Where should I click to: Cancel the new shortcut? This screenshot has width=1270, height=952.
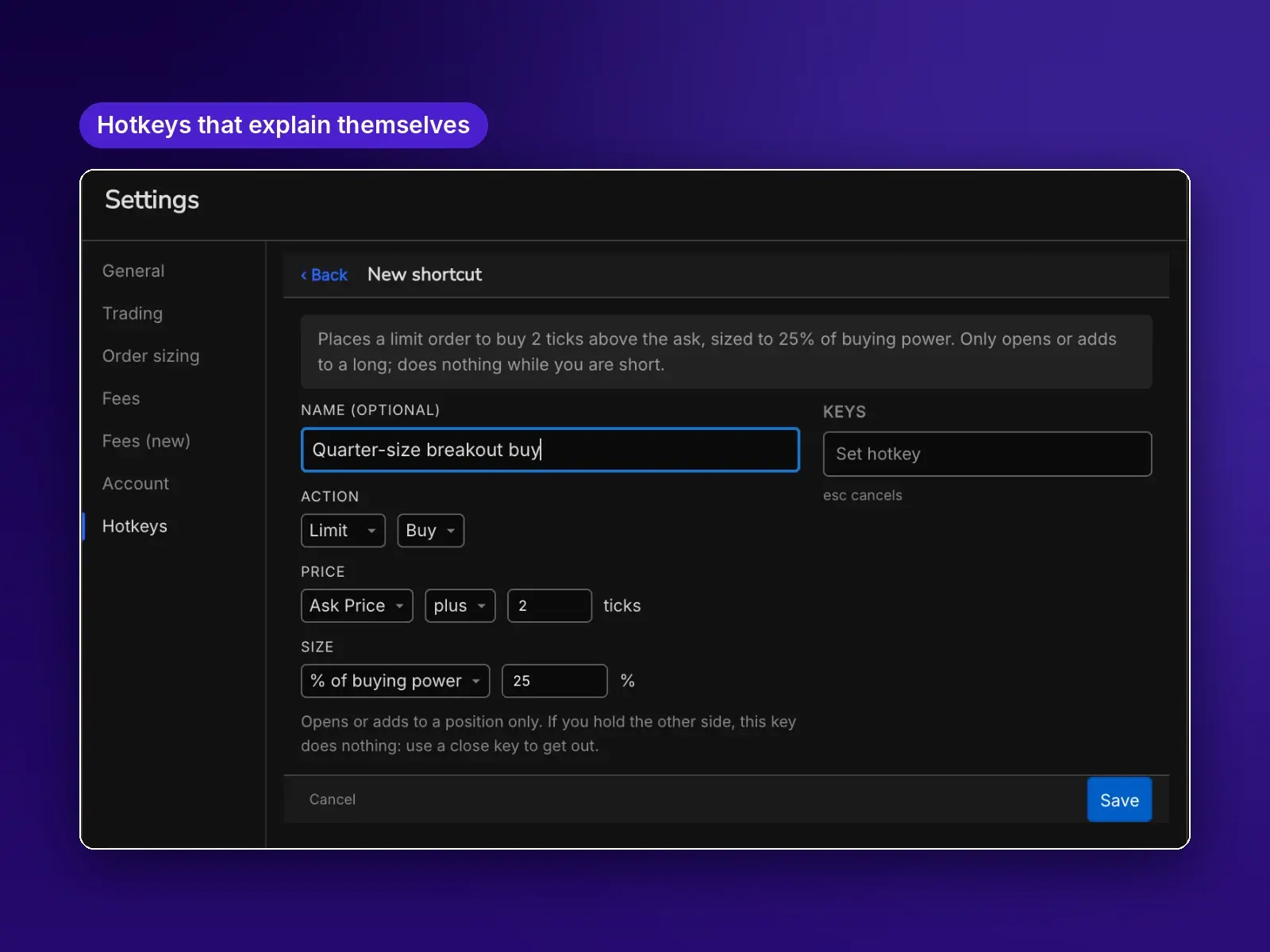(x=333, y=800)
